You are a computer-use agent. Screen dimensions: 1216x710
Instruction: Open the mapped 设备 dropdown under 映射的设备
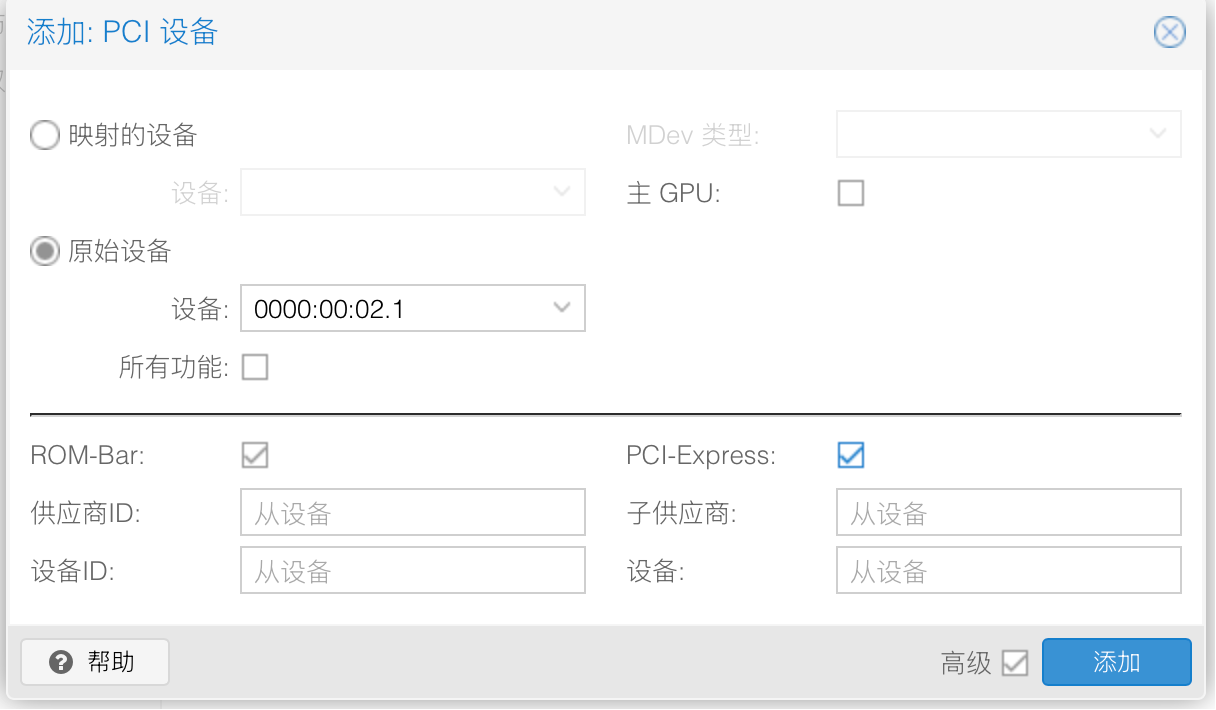pos(412,192)
